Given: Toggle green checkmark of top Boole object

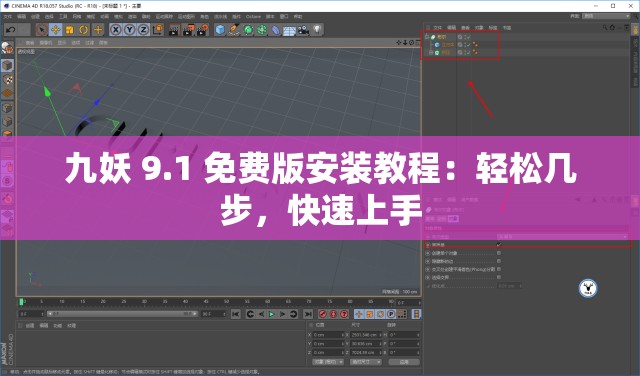Looking at the screenshot, I should coord(469,37).
